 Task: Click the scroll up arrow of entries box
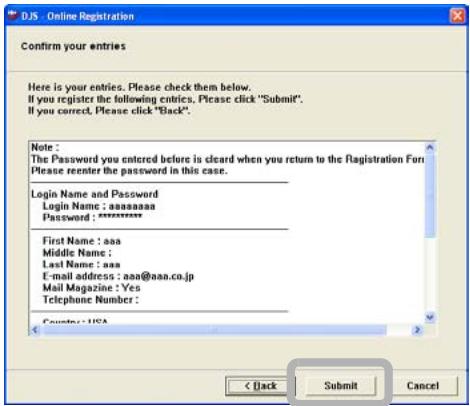click(430, 147)
